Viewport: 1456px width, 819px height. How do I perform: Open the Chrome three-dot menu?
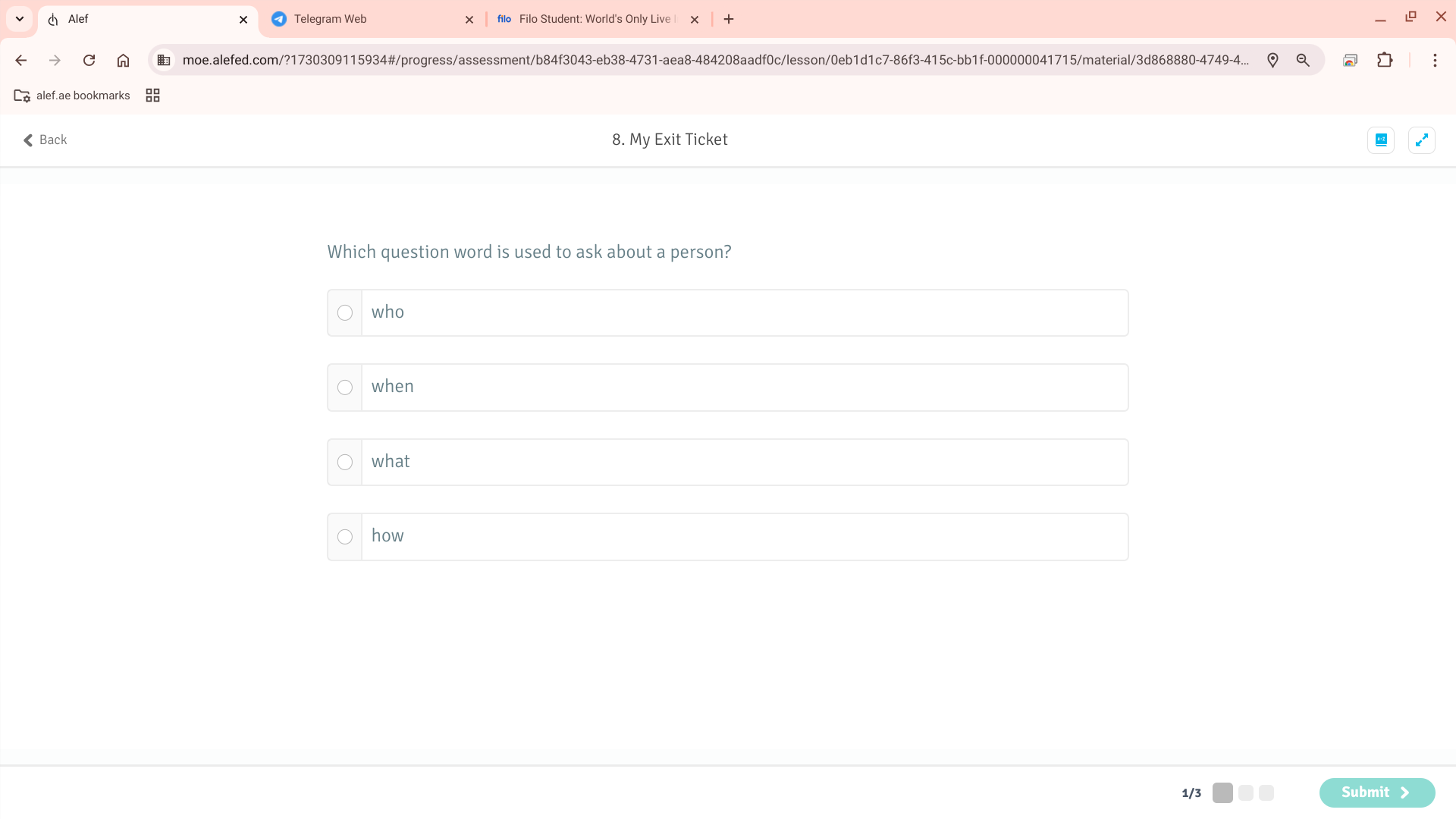1435,60
